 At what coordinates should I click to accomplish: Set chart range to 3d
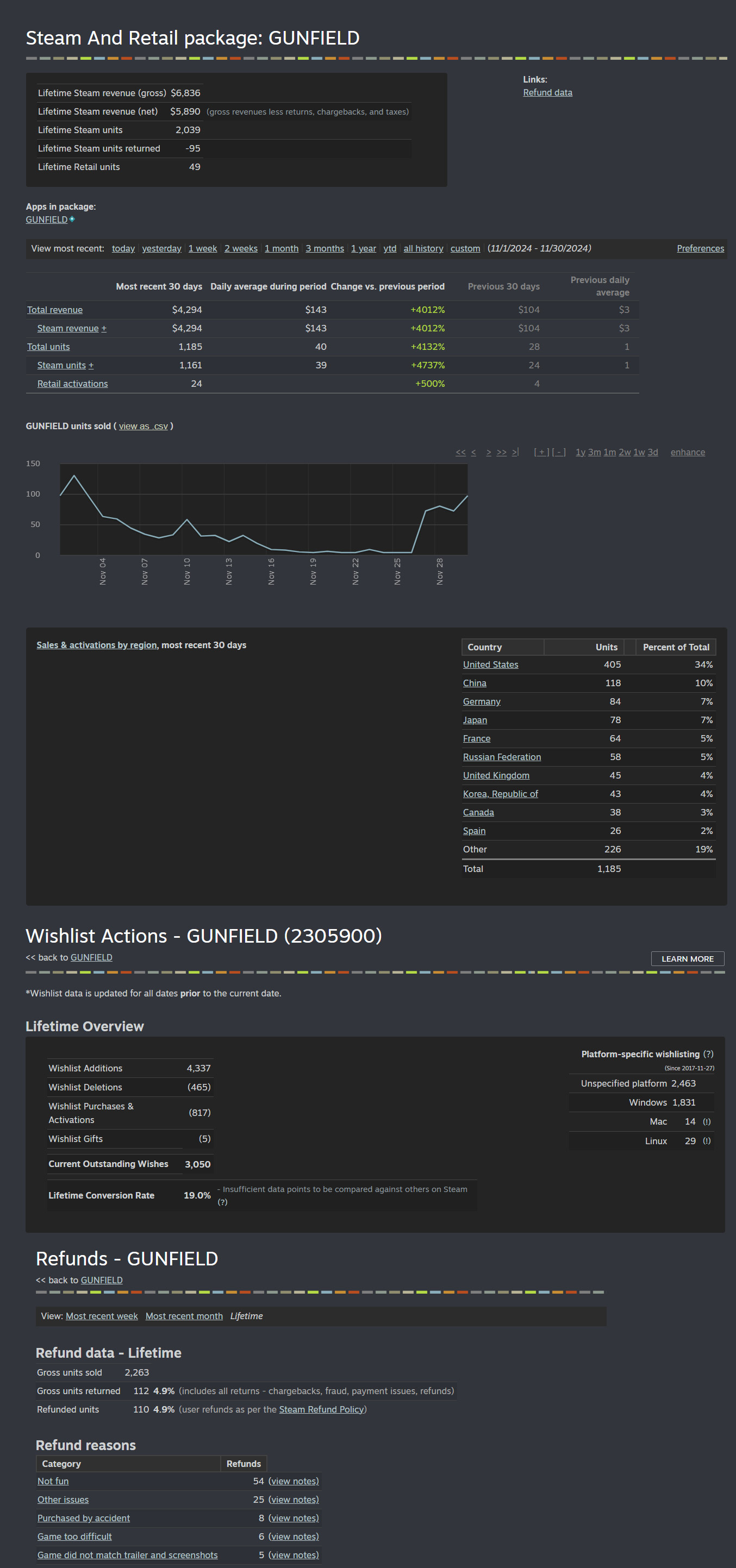(x=653, y=452)
